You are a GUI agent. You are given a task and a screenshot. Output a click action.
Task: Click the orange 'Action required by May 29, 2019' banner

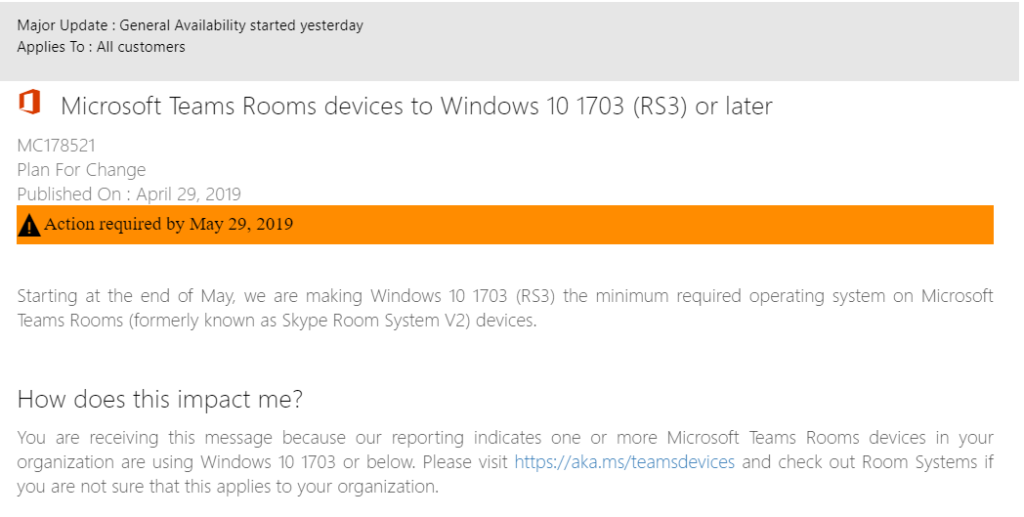point(505,225)
